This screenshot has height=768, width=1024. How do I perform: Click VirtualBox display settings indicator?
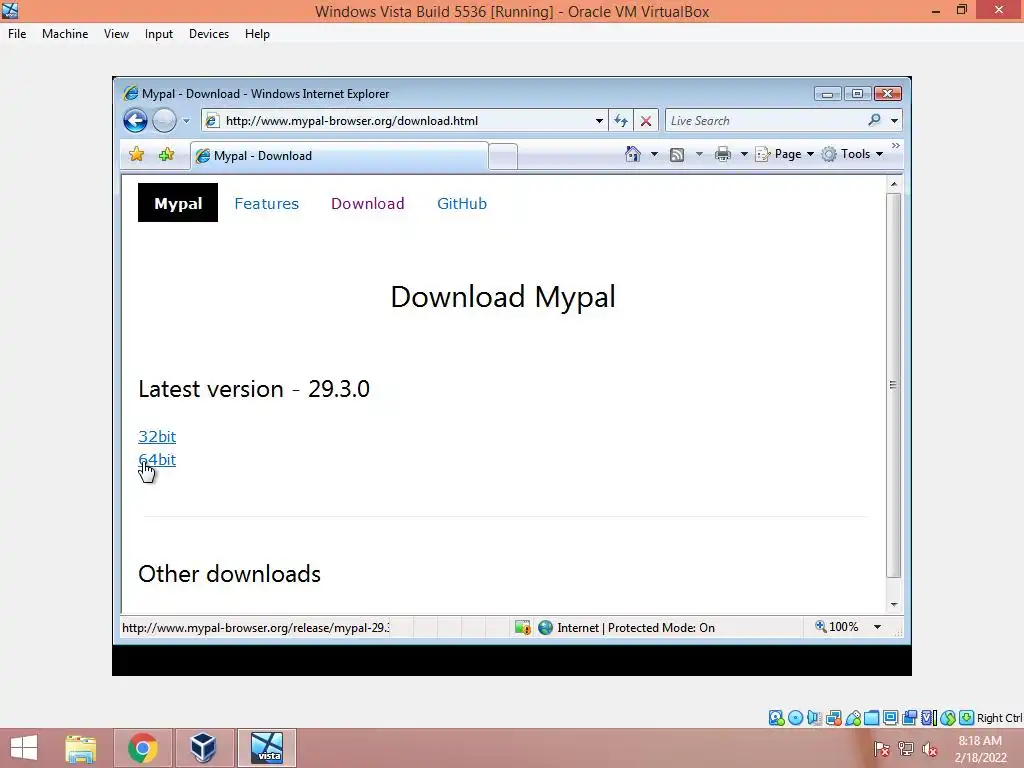pyautogui.click(x=890, y=718)
